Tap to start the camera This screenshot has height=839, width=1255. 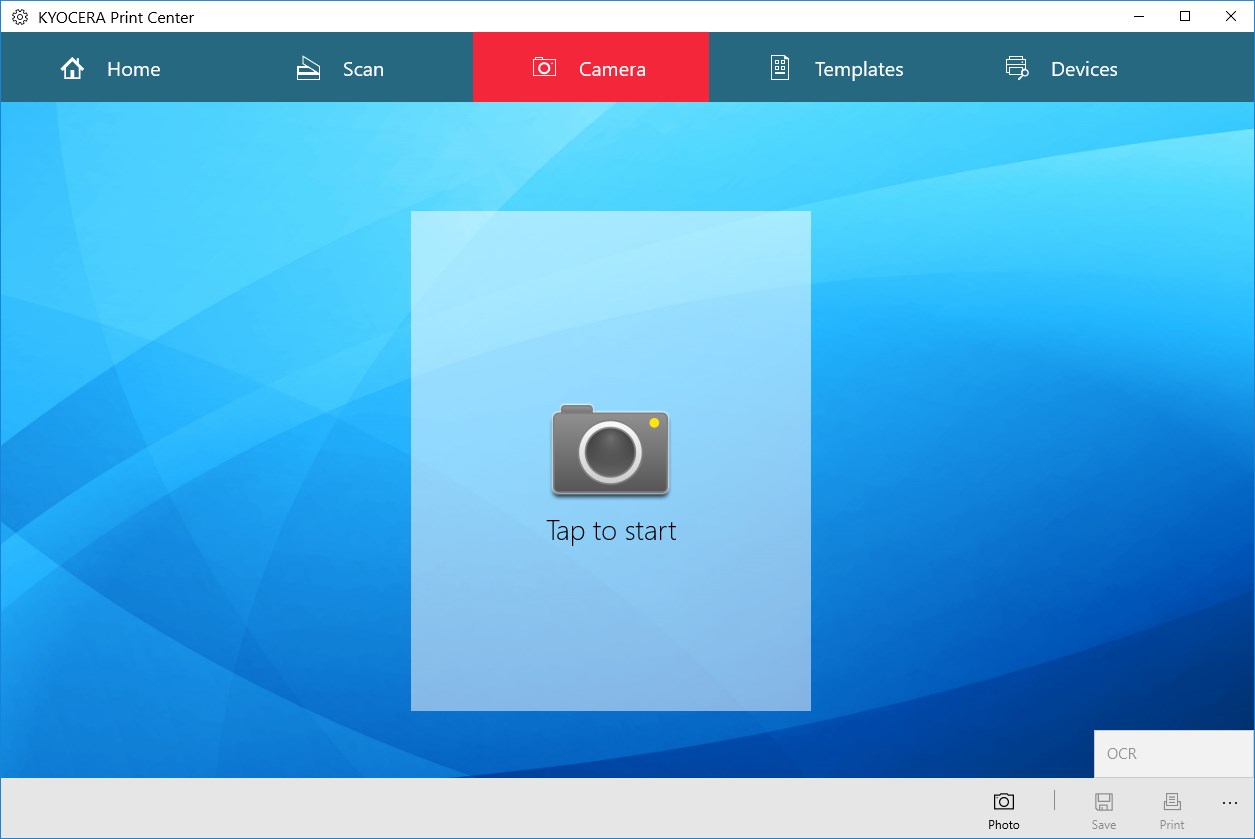[x=610, y=530]
